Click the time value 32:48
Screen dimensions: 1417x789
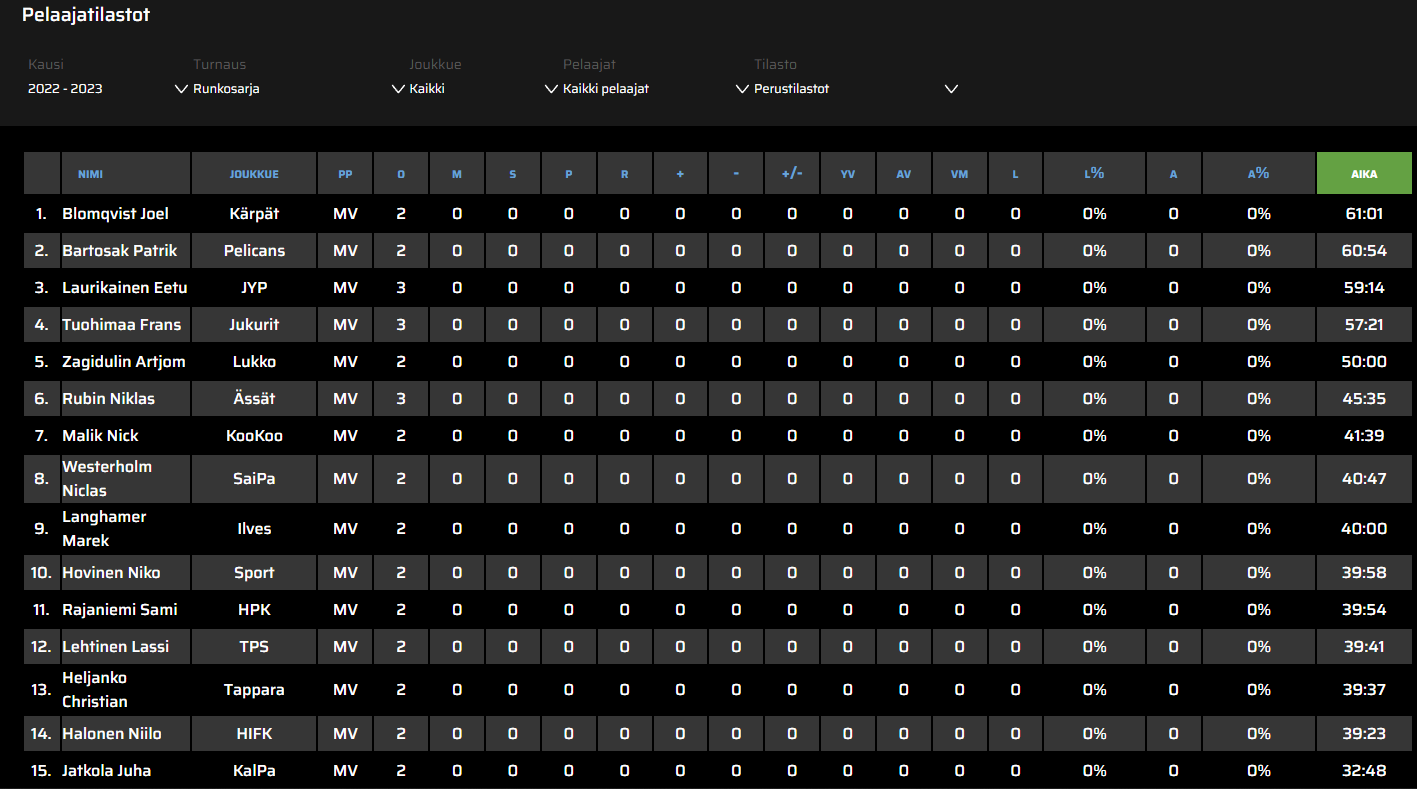(x=1364, y=771)
